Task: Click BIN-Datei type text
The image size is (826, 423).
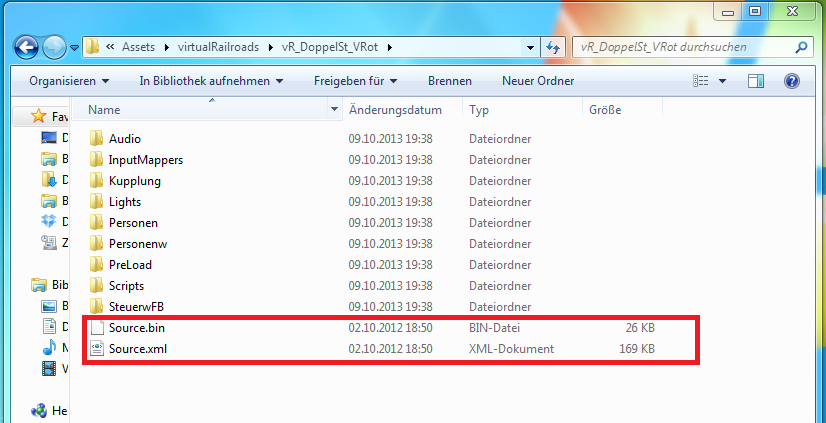Action: click(494, 328)
